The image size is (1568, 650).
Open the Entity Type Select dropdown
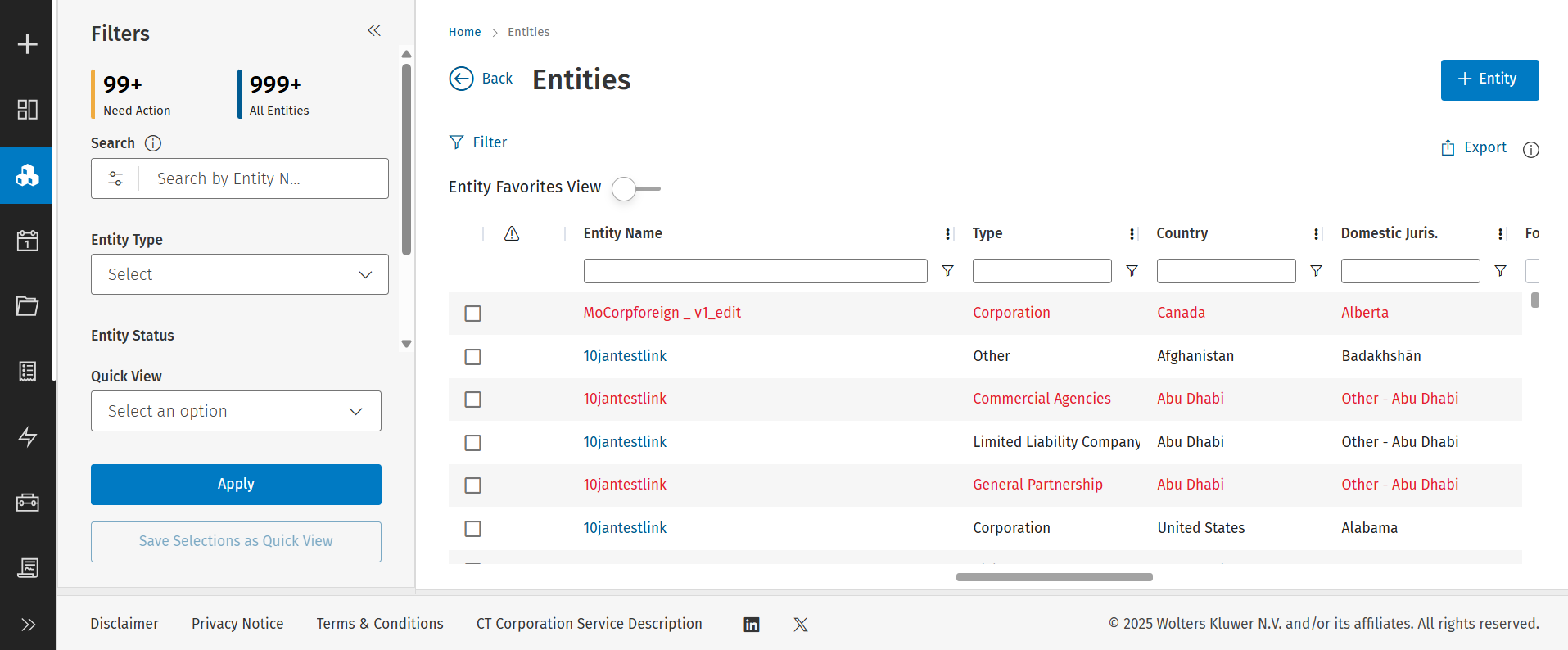pos(240,274)
